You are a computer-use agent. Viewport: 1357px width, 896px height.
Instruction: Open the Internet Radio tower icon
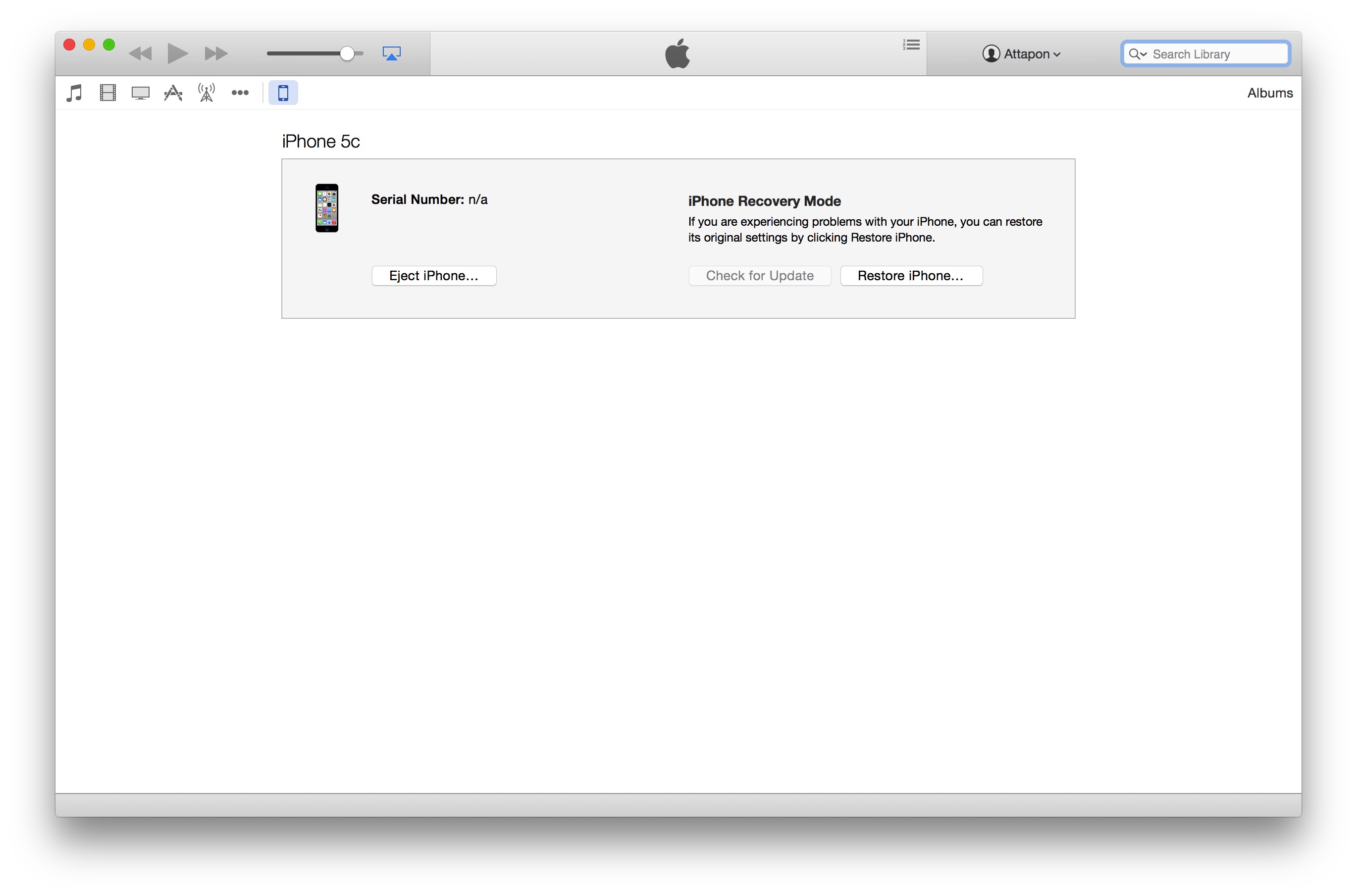[x=207, y=93]
